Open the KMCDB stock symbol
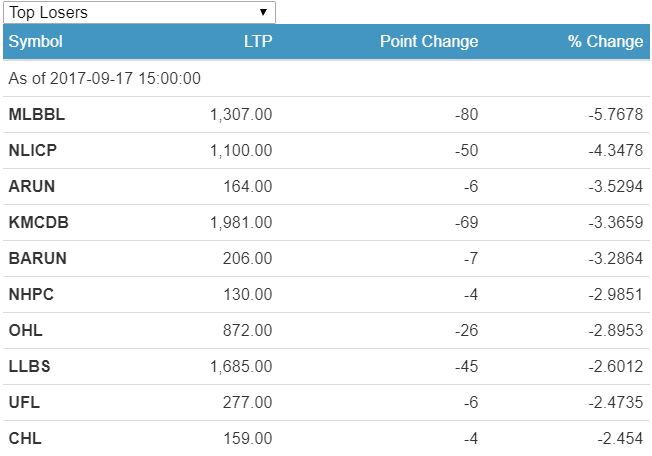Screen dimensions: 652x456 pyautogui.click(x=38, y=222)
